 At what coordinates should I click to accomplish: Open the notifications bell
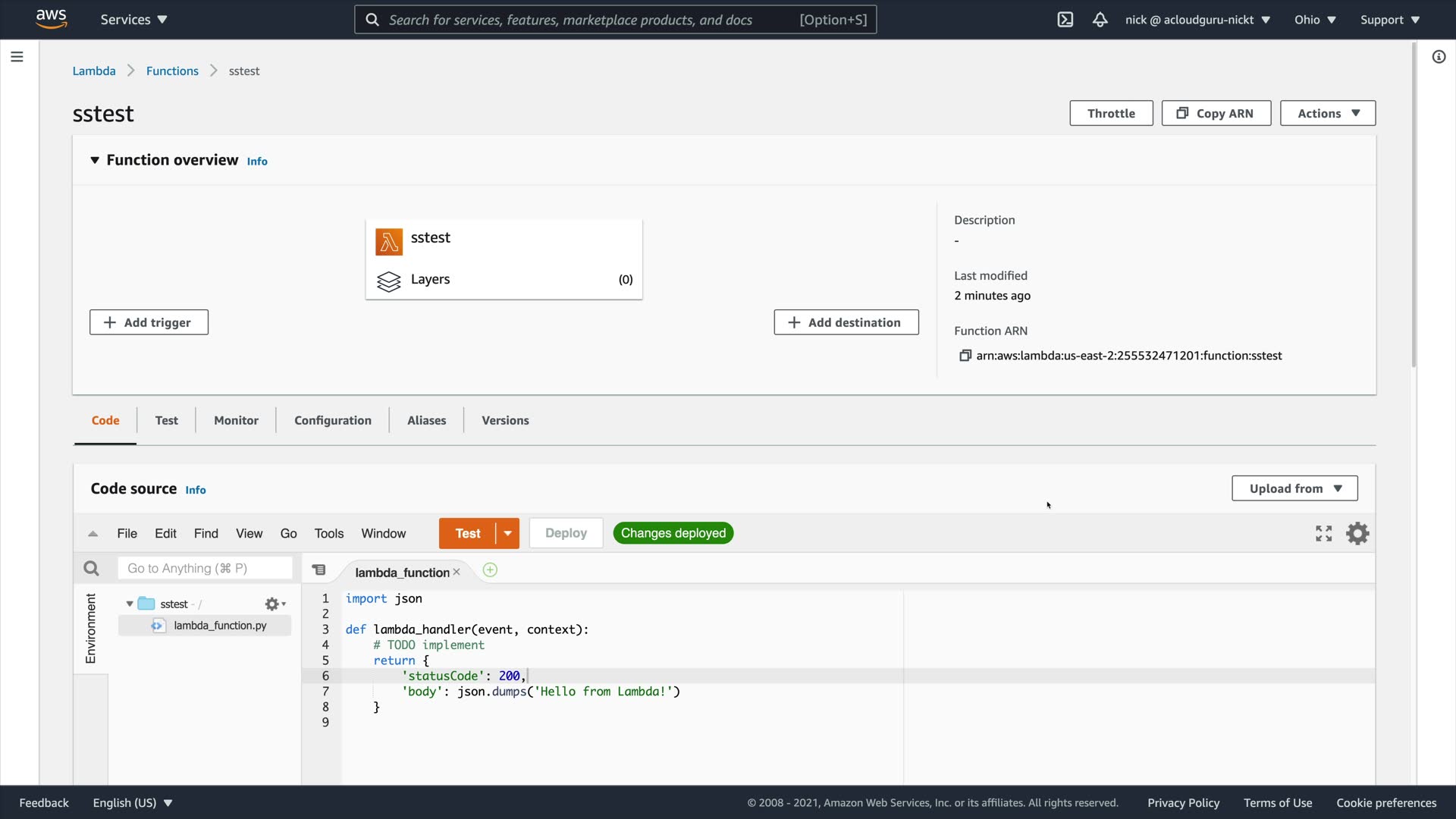(x=1100, y=20)
